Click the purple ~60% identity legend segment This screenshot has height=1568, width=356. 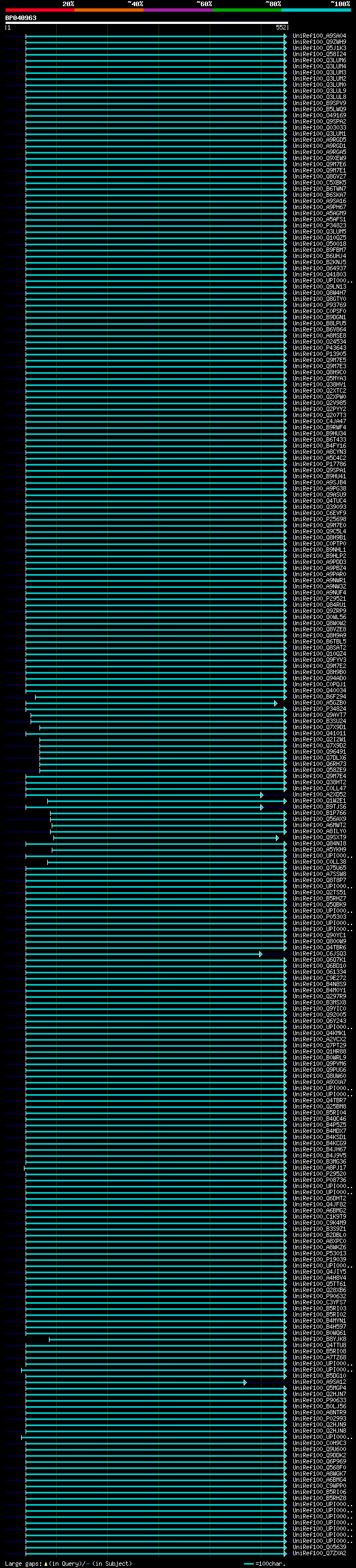179,10
